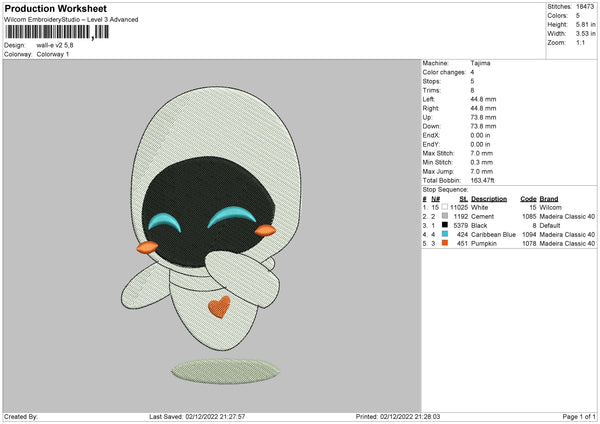Image resolution: width=600 pixels, height=424 pixels.
Task: Select the Pumpkin orange color swatch
Action: tap(444, 243)
